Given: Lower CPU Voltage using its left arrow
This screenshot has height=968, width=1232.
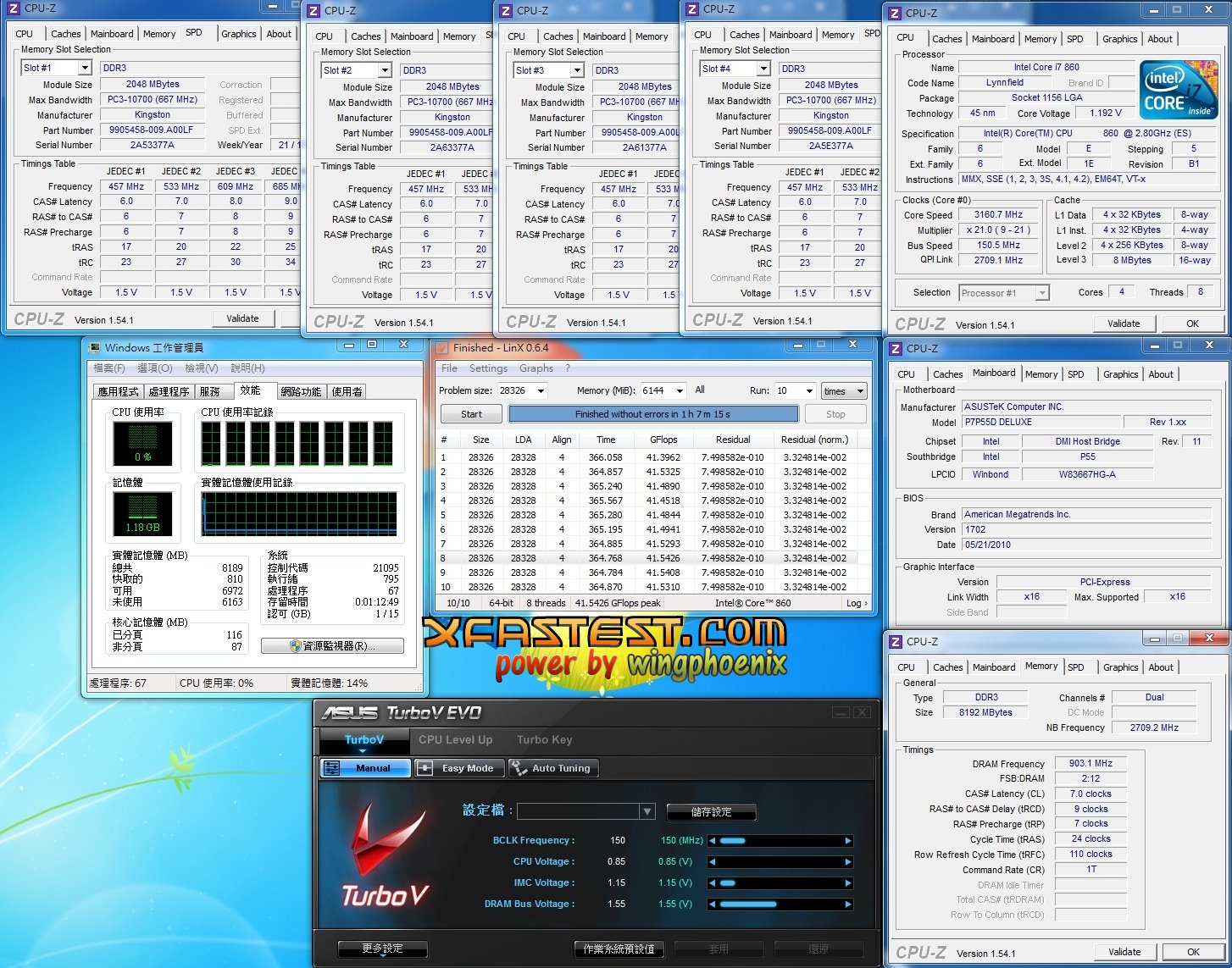Looking at the screenshot, I should [713, 862].
